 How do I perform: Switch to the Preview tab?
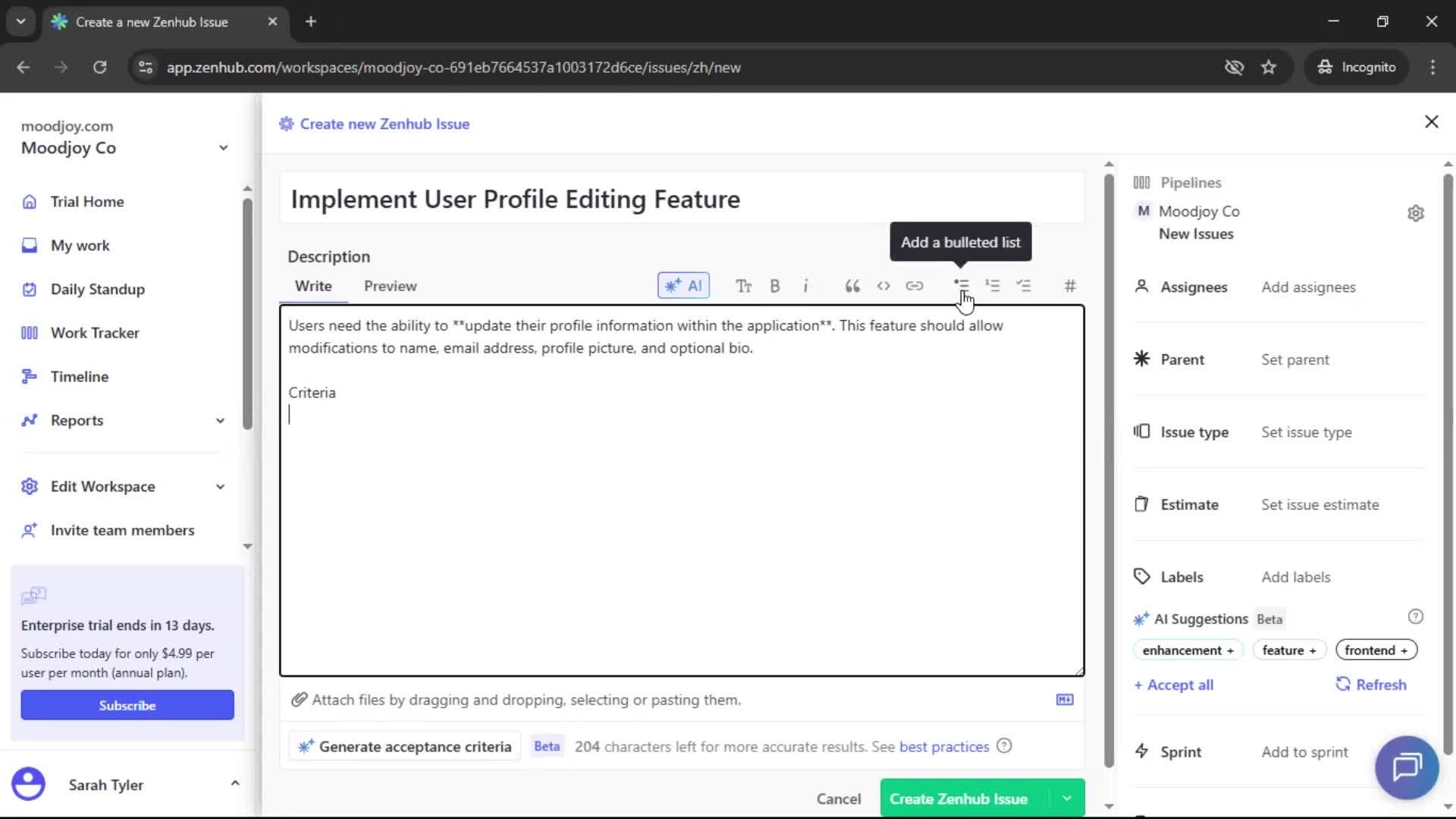pyautogui.click(x=390, y=286)
